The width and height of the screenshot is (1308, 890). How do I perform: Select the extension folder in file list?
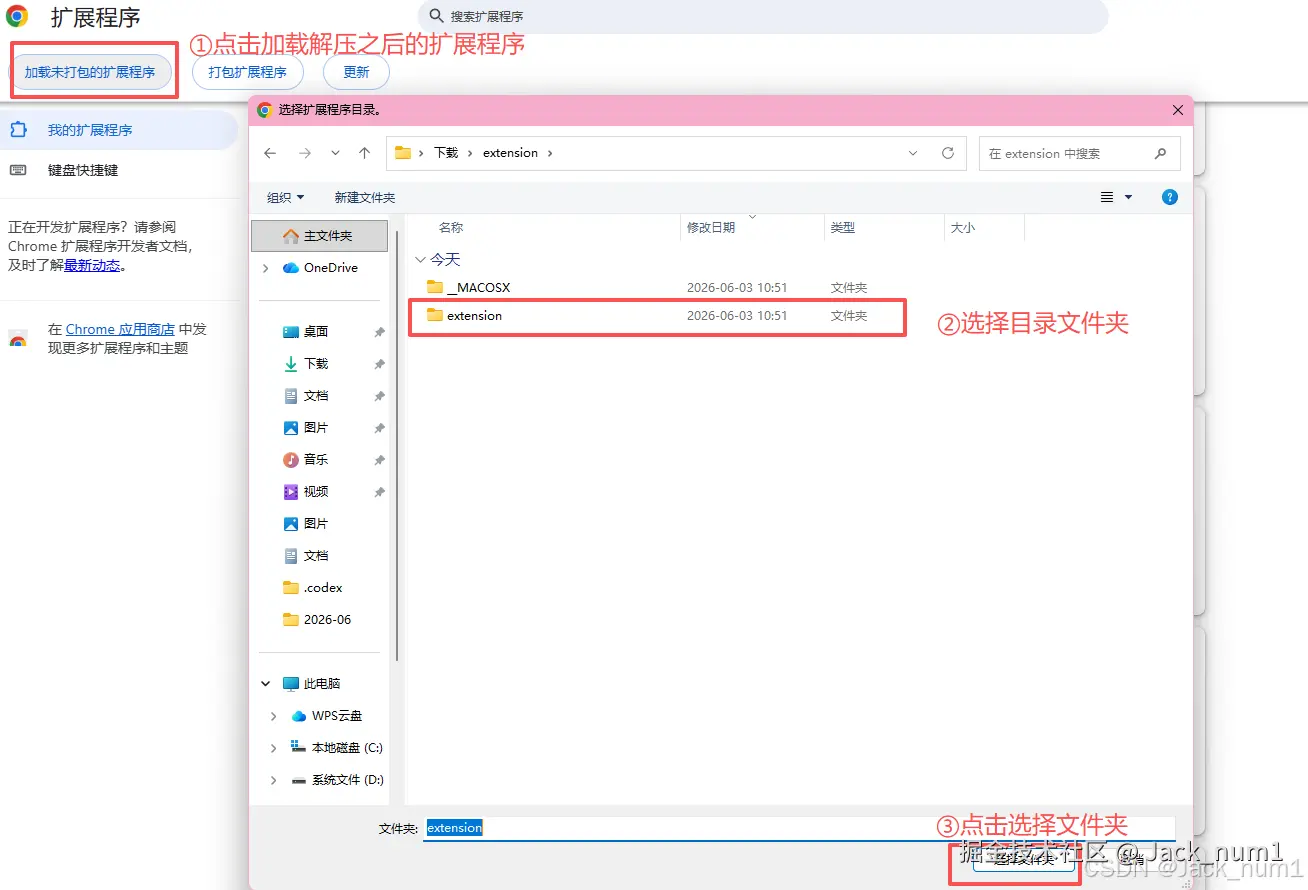click(x=658, y=316)
